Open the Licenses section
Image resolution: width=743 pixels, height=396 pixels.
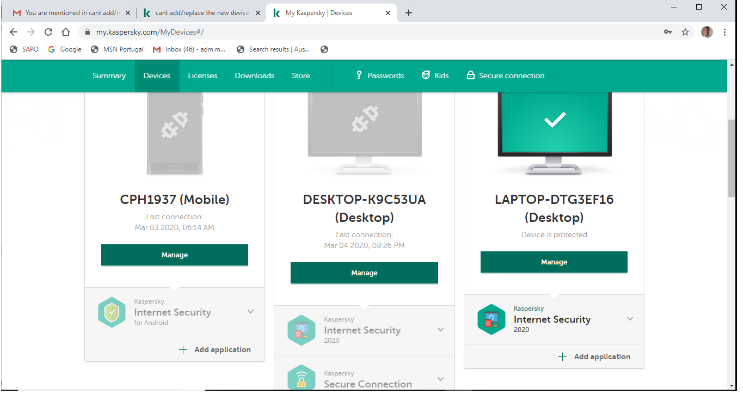click(x=202, y=76)
